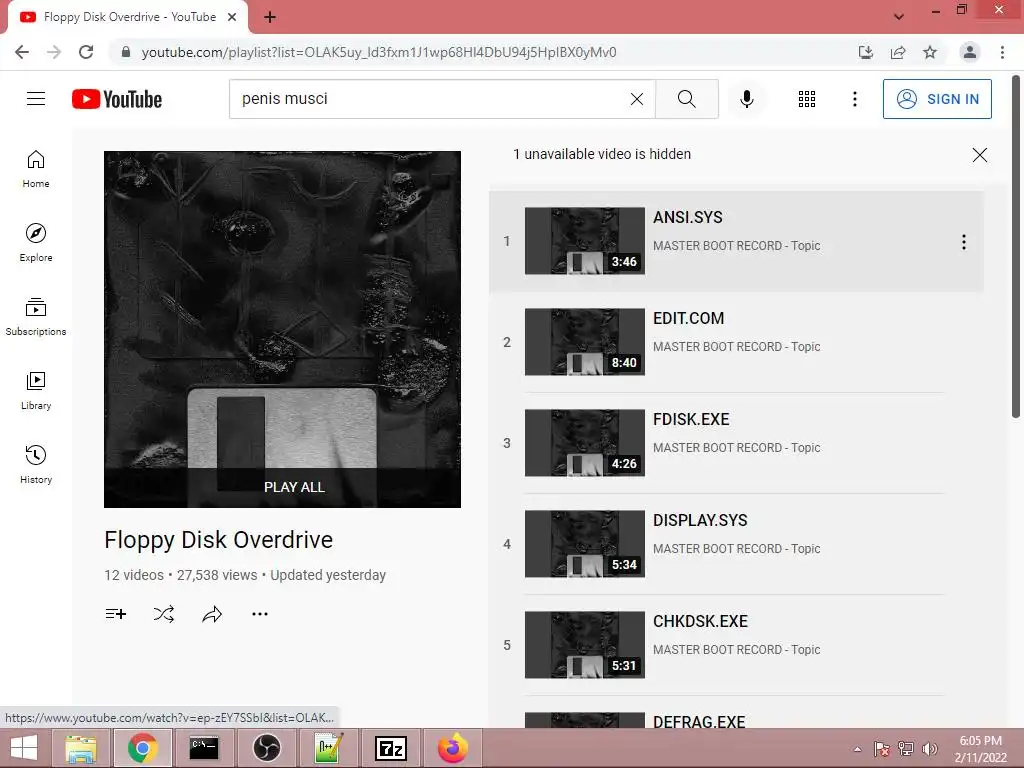Viewport: 1024px width, 768px height.
Task: Share the Floppy Disk Overdrive playlist
Action: point(212,614)
